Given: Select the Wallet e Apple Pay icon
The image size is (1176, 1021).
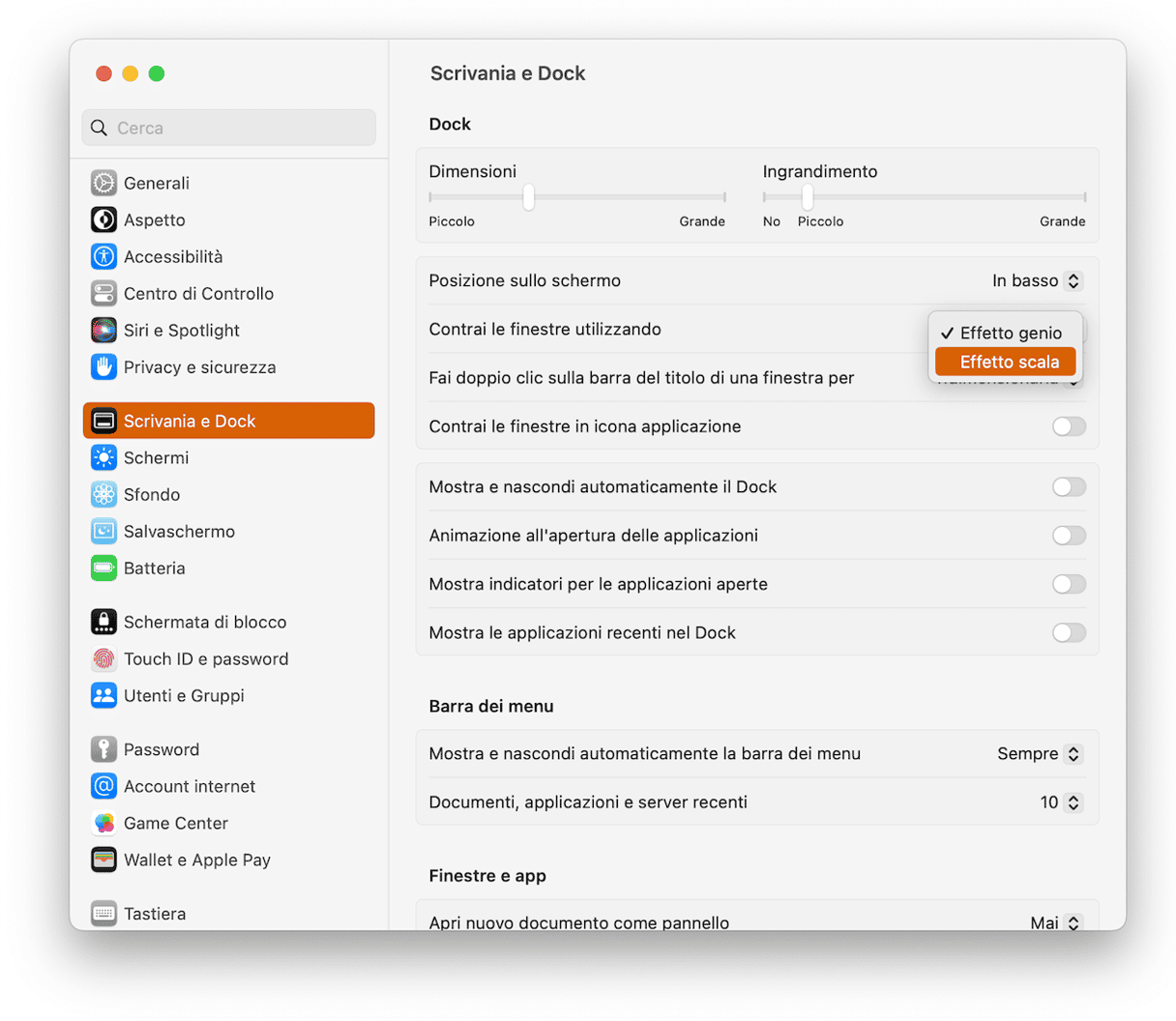Looking at the screenshot, I should (103, 860).
